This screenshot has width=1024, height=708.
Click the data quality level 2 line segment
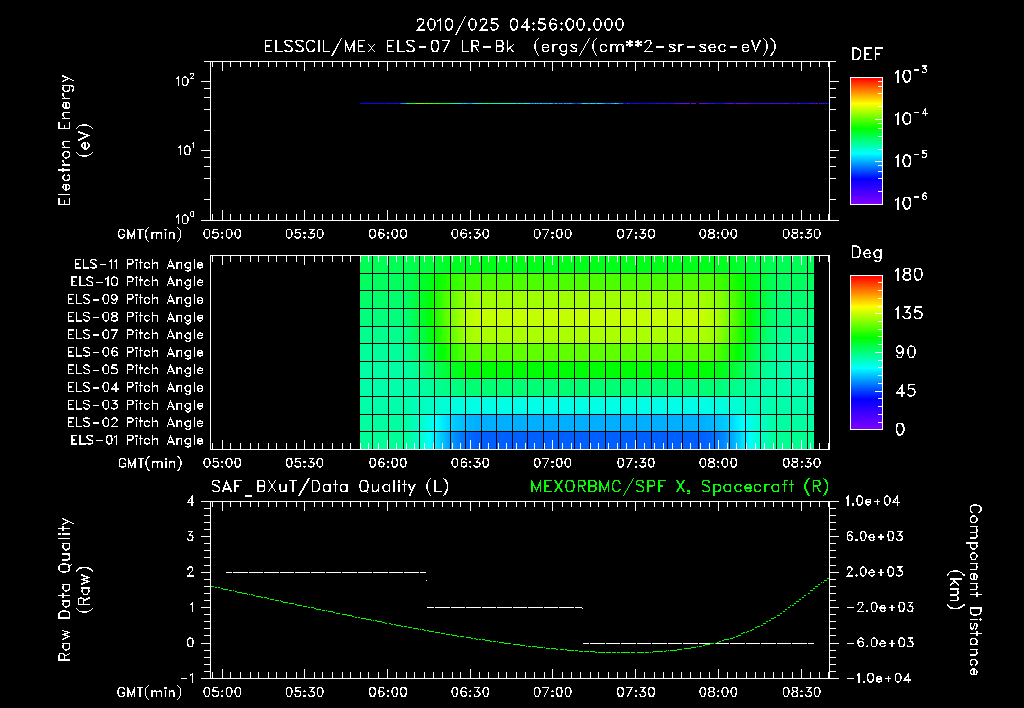(x=326, y=572)
